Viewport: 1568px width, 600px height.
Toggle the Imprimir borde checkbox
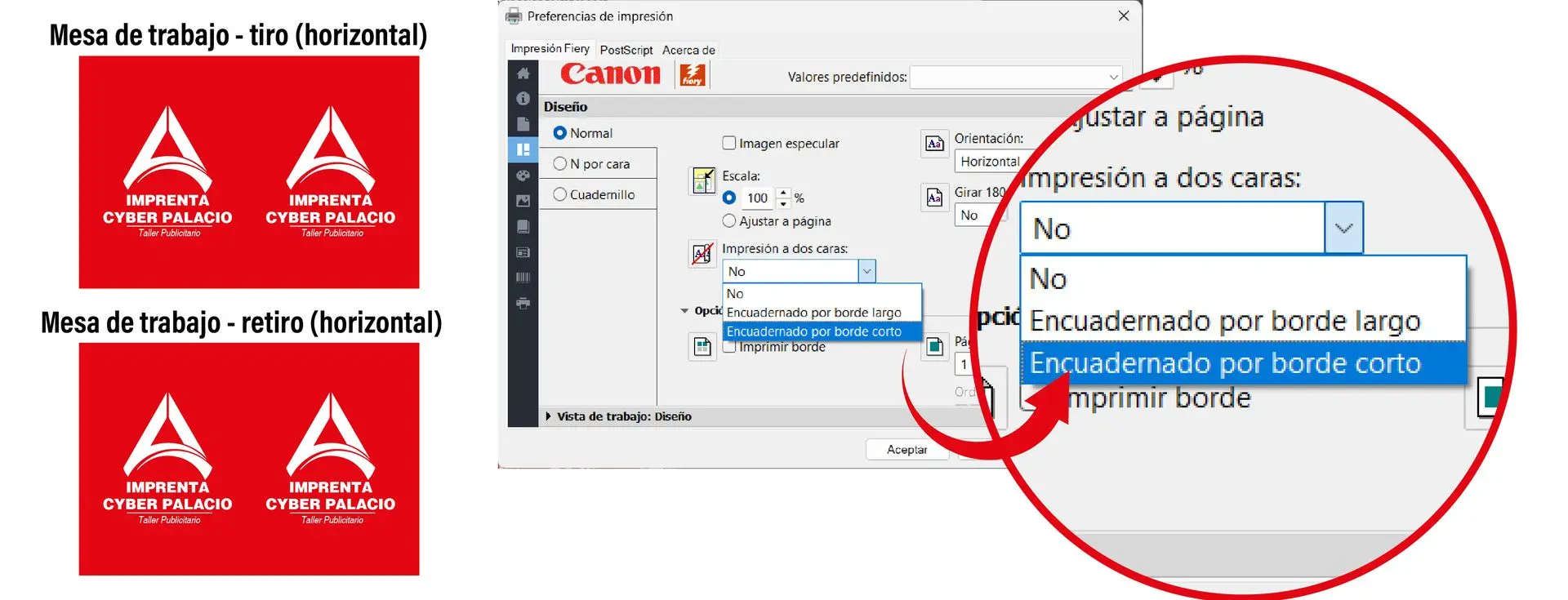coord(729,347)
